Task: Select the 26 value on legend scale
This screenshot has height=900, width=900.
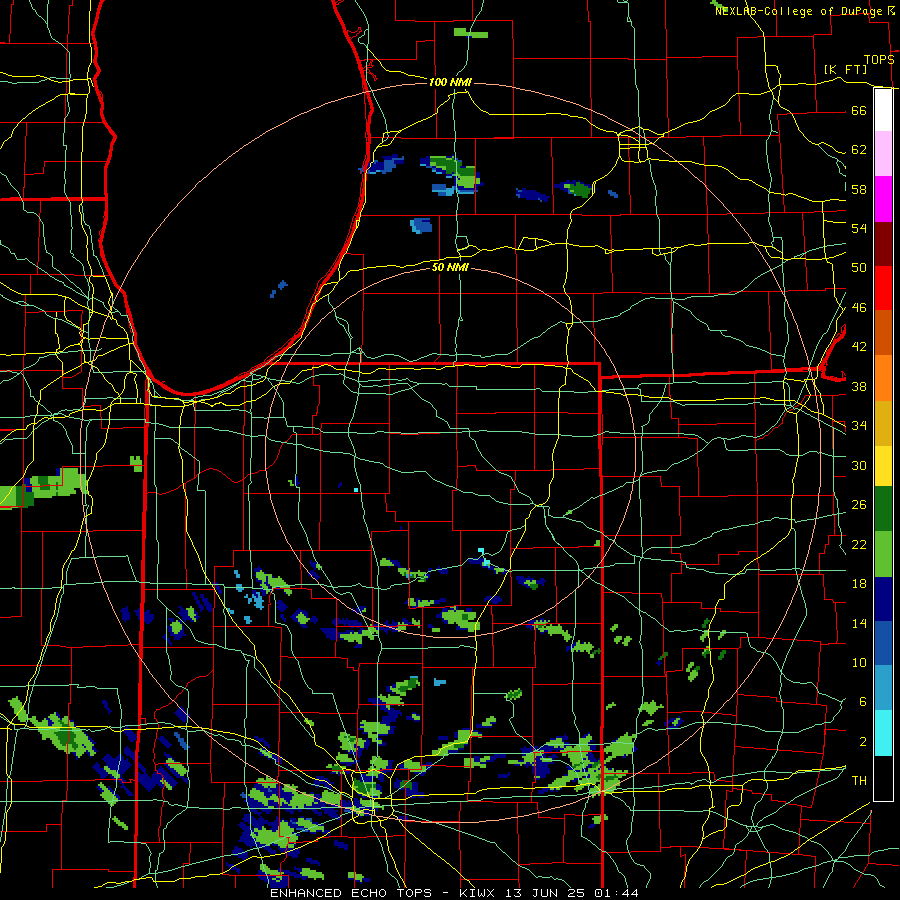Action: (859, 505)
